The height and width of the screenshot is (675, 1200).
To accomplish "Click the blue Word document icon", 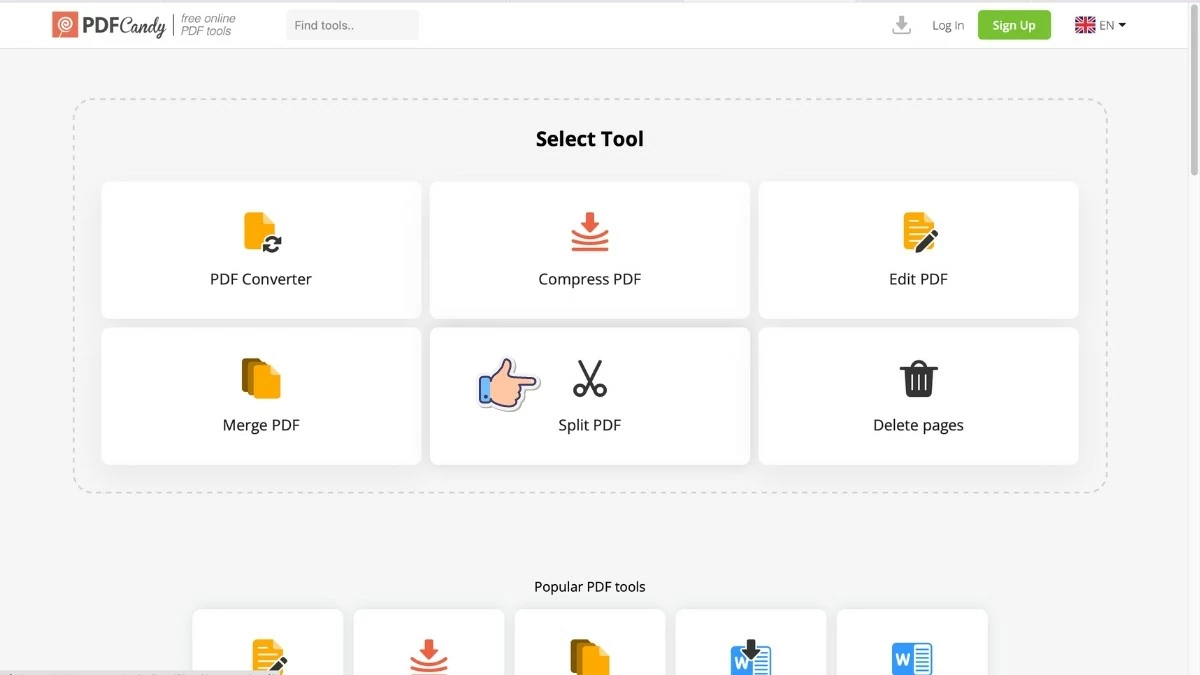I will 912,657.
